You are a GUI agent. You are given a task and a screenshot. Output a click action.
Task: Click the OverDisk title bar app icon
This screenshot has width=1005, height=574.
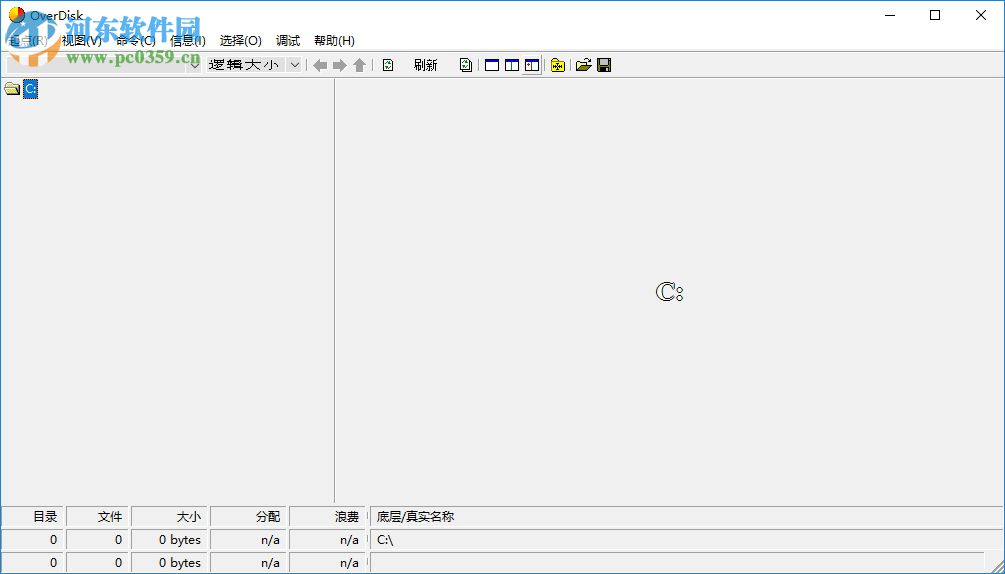17,15
